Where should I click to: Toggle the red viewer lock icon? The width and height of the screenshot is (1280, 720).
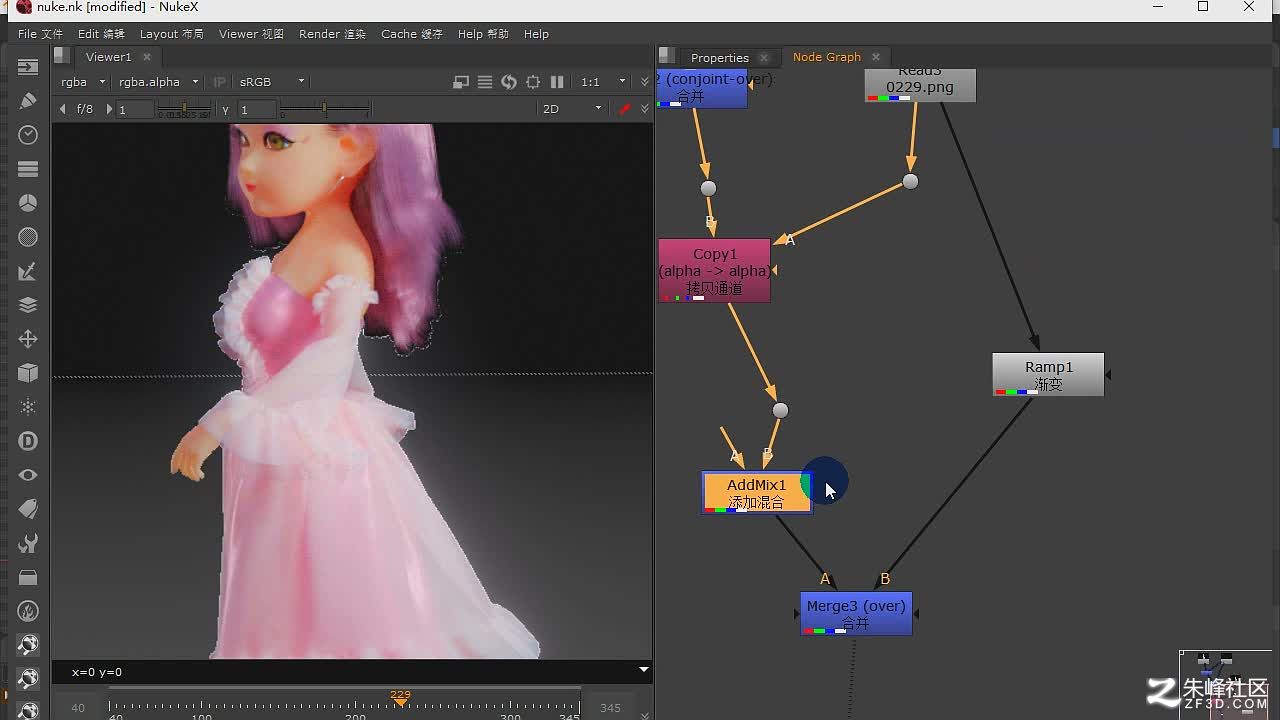[625, 109]
